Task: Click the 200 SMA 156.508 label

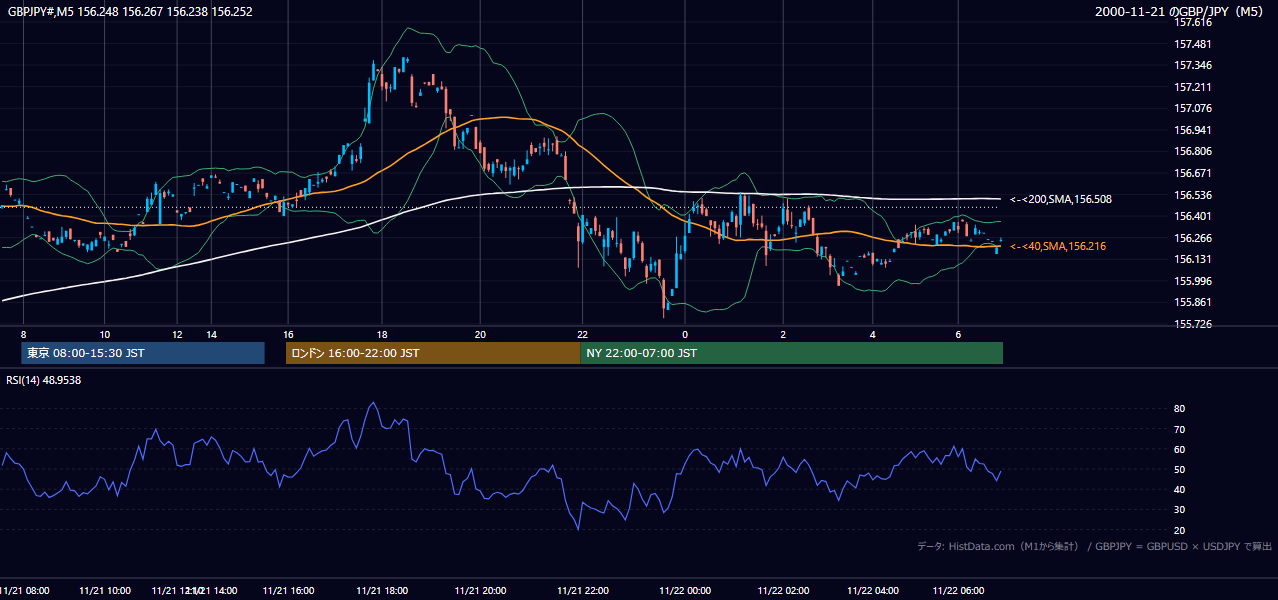Action: [x=1061, y=199]
